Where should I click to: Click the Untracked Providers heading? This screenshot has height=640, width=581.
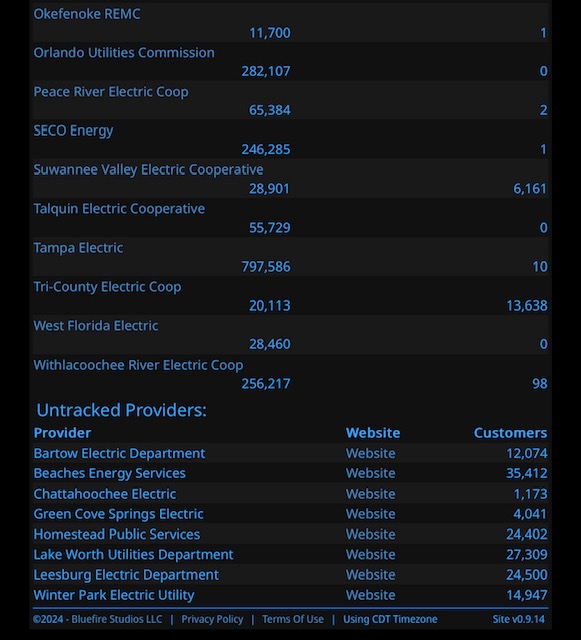(121, 410)
